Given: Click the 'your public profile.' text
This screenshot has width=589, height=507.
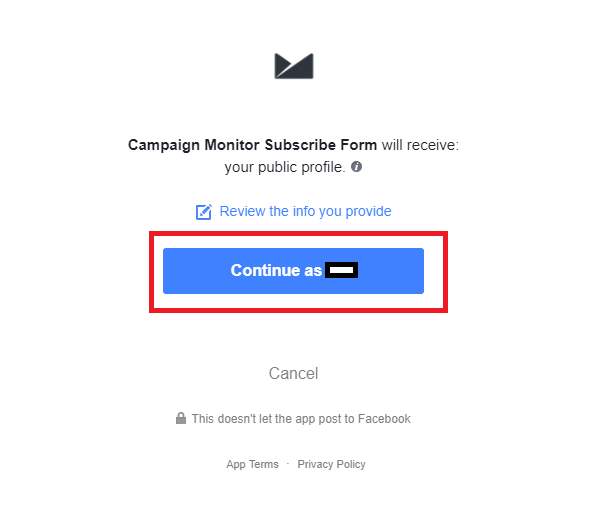Looking at the screenshot, I should [x=285, y=167].
